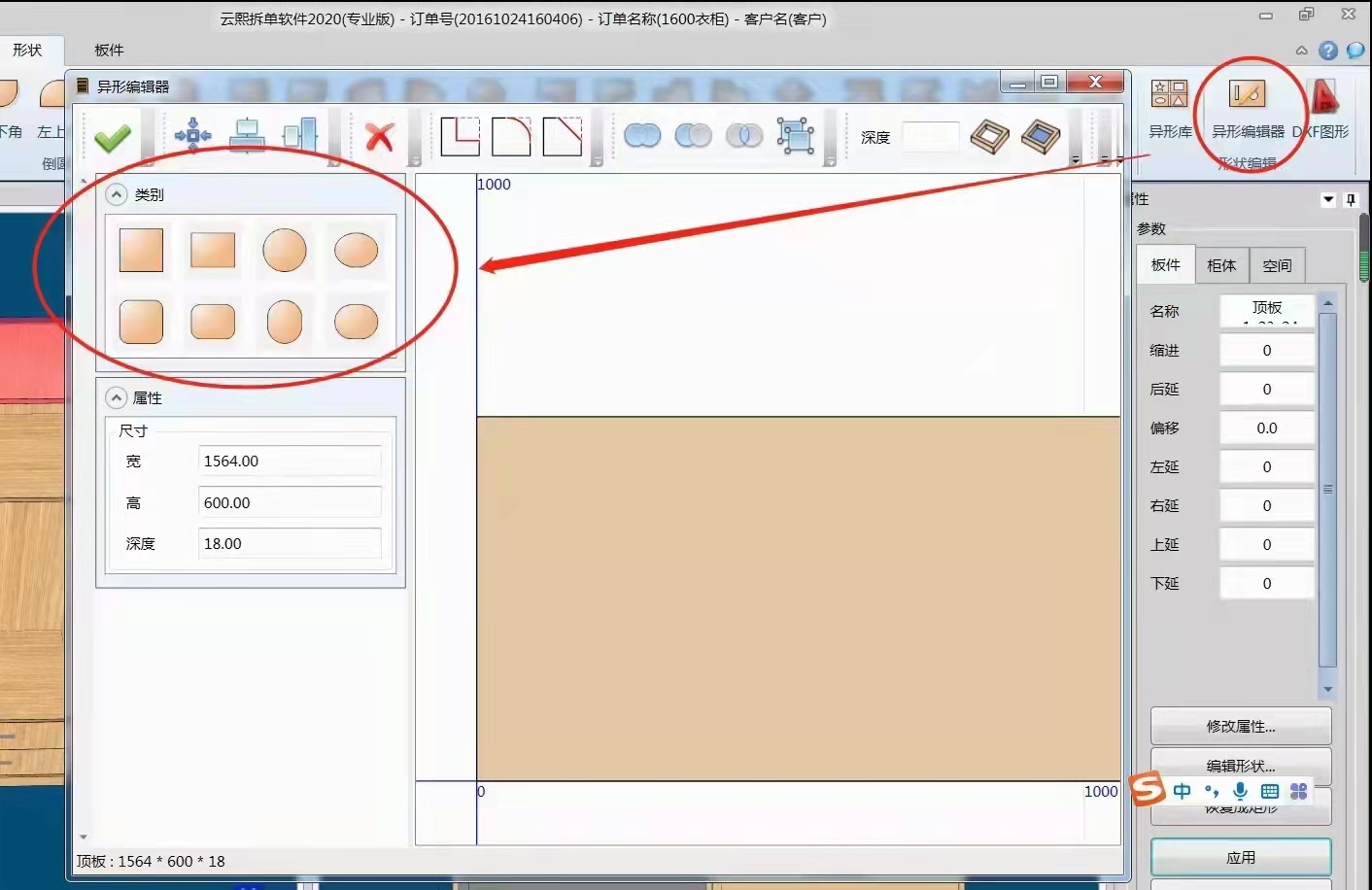Image resolution: width=1372 pixels, height=890 pixels.
Task: Switch to the 柜体 tab
Action: click(x=1221, y=265)
